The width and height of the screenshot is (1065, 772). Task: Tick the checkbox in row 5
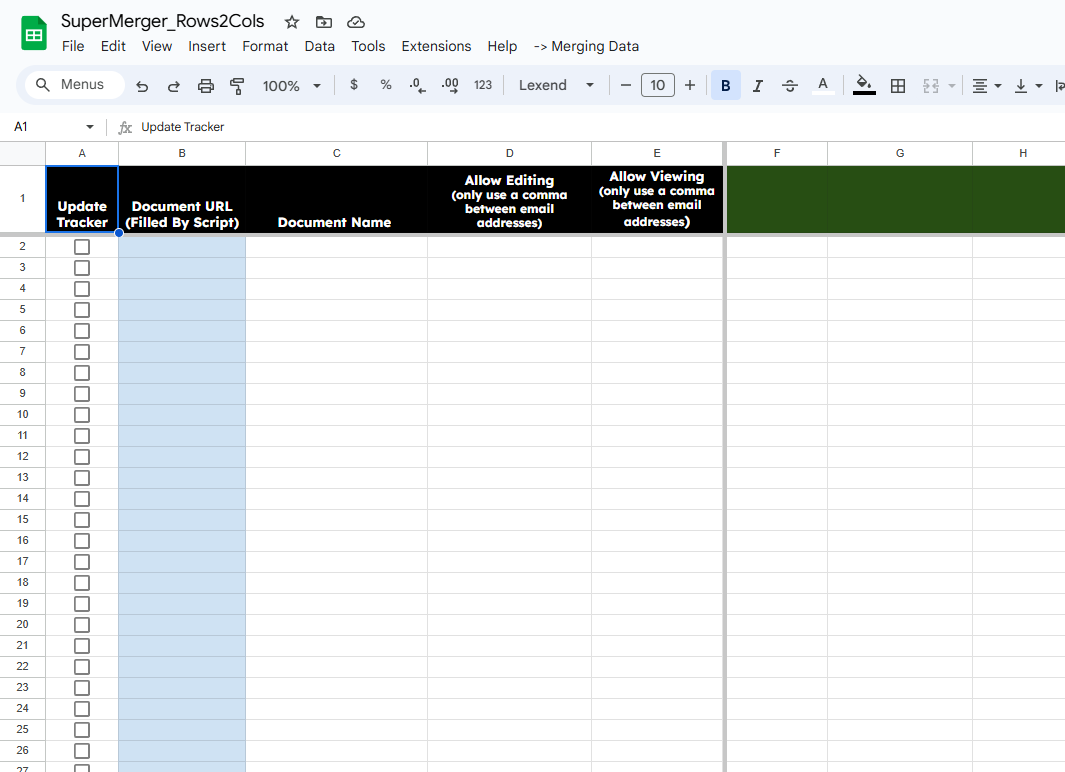82,310
